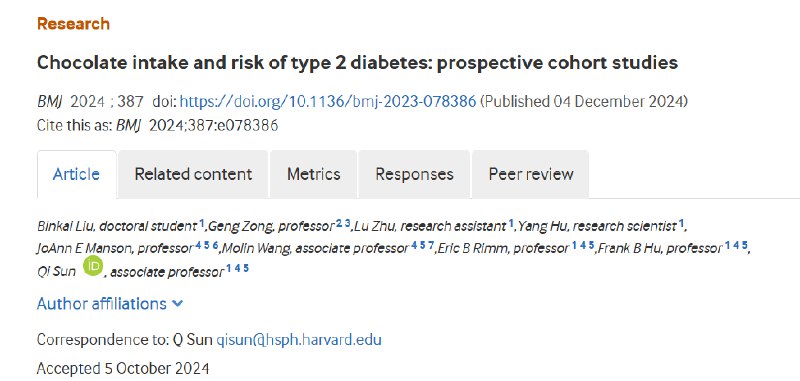This screenshot has height=381, width=800.
Task: Open the Author affiliations section
Action: (x=102, y=303)
